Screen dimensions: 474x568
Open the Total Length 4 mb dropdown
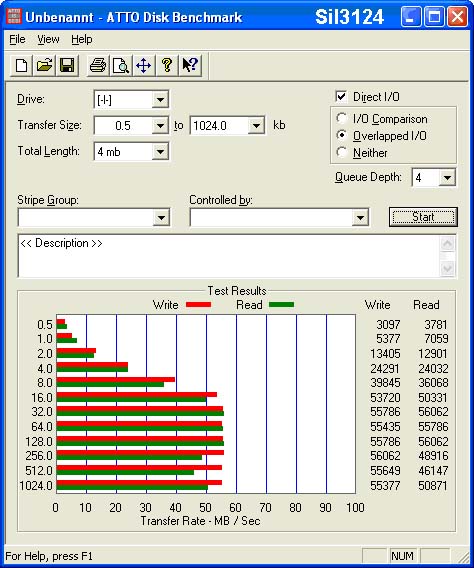pos(160,152)
